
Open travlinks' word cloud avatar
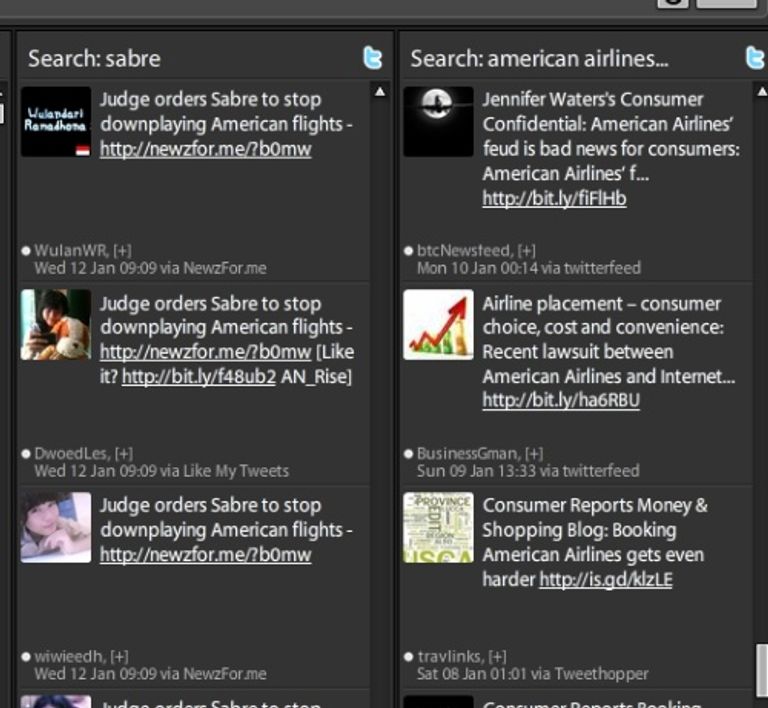click(x=438, y=527)
